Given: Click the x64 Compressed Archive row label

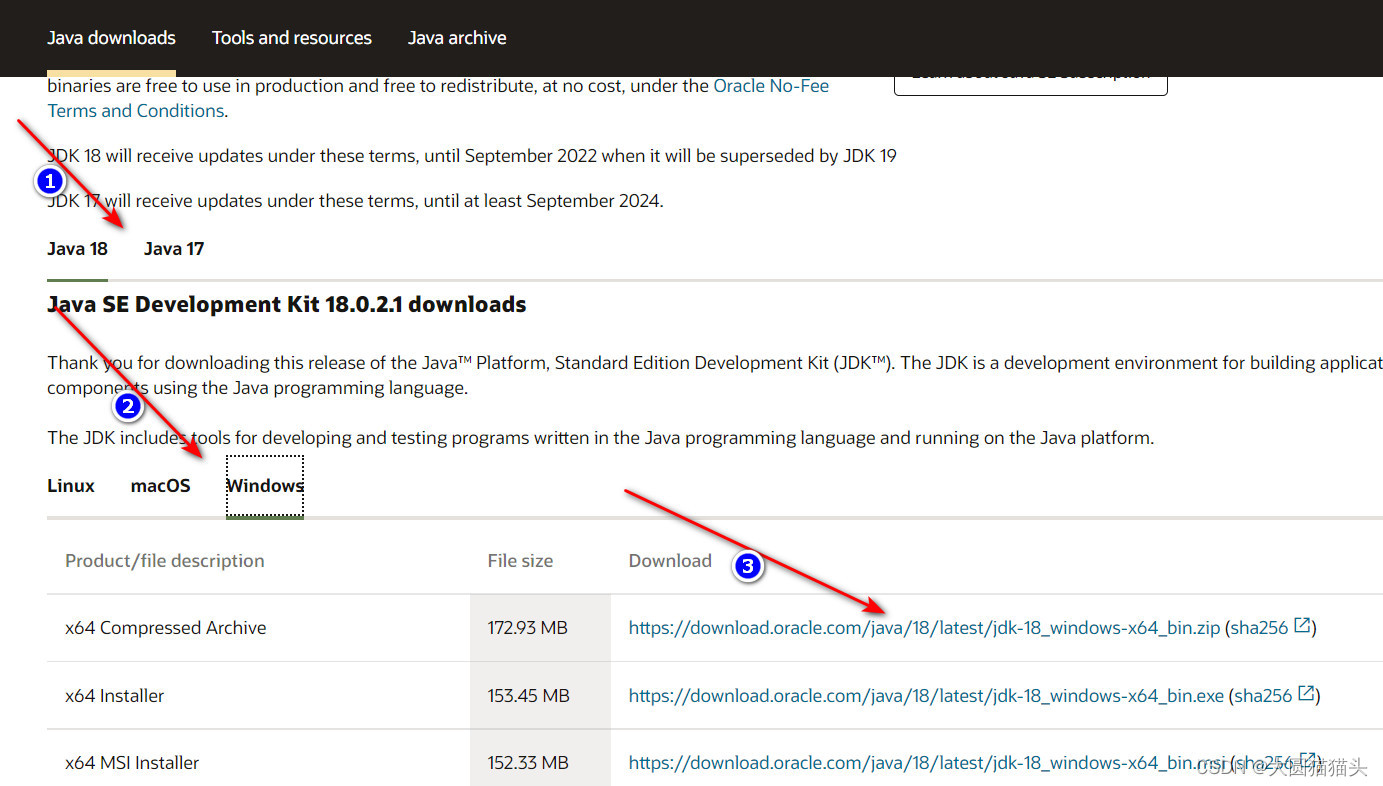Looking at the screenshot, I should pos(166,628).
